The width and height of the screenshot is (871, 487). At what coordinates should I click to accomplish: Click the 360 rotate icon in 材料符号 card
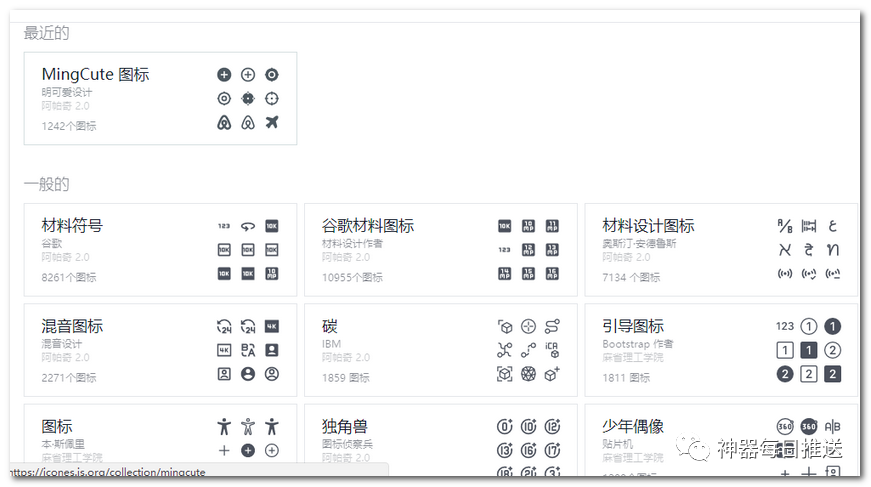[248, 226]
